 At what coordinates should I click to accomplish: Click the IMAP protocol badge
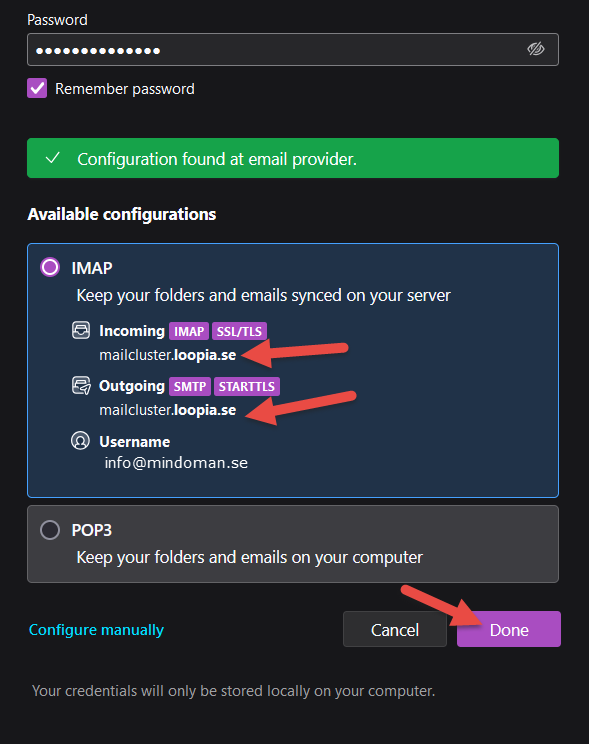click(189, 331)
